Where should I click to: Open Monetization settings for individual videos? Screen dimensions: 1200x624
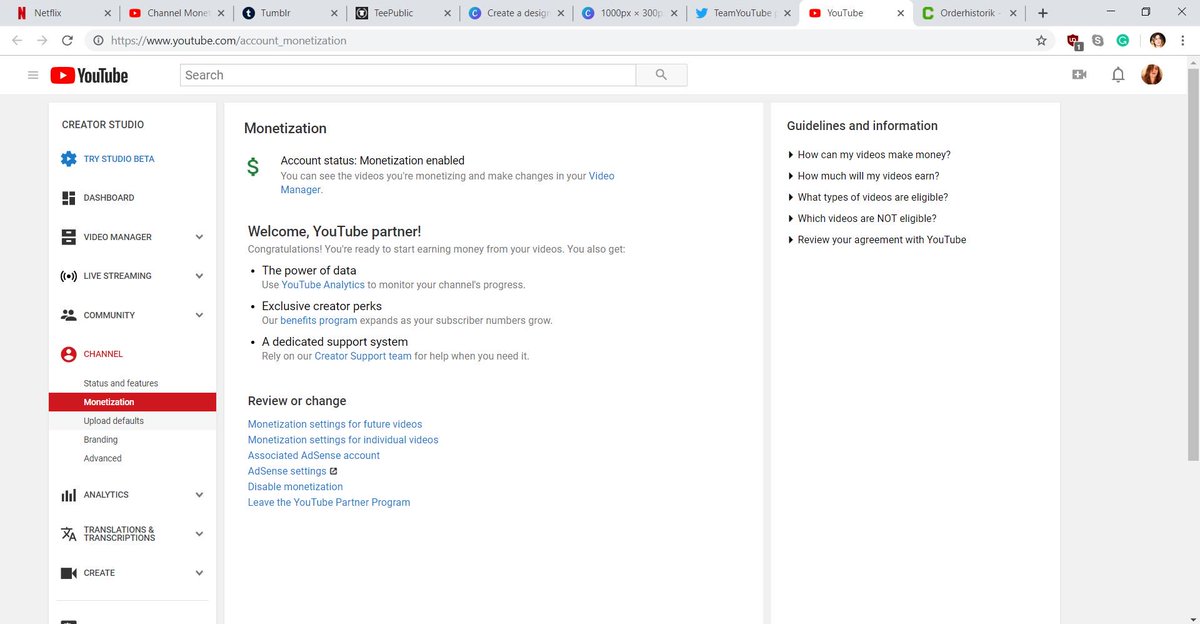pyautogui.click(x=343, y=440)
